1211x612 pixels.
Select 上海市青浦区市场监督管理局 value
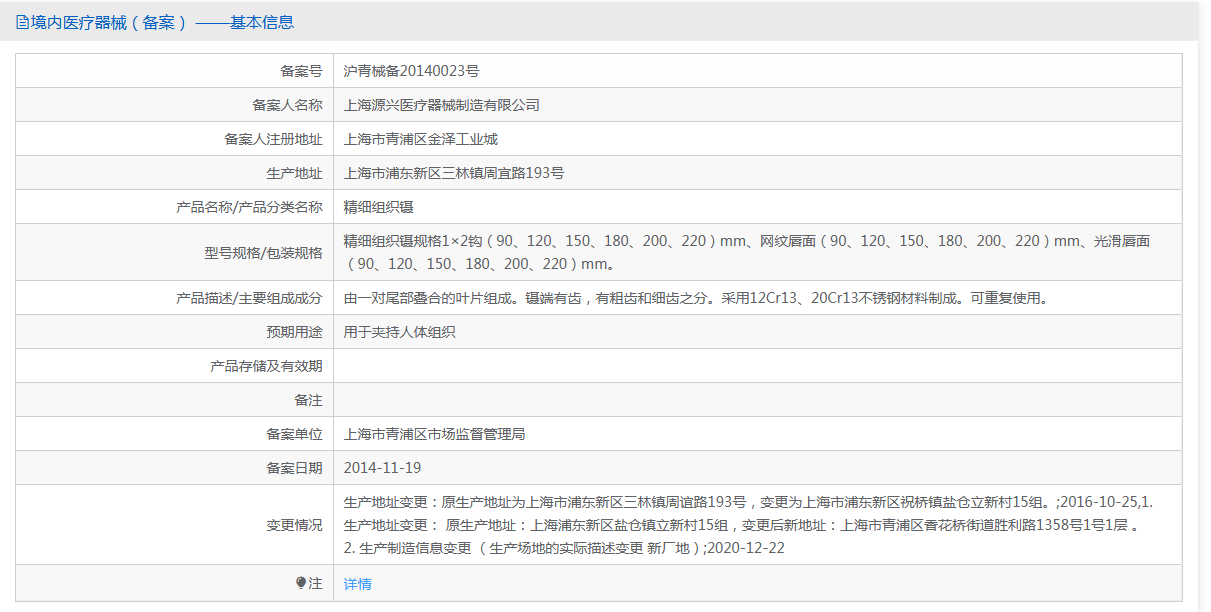pyautogui.click(x=435, y=434)
